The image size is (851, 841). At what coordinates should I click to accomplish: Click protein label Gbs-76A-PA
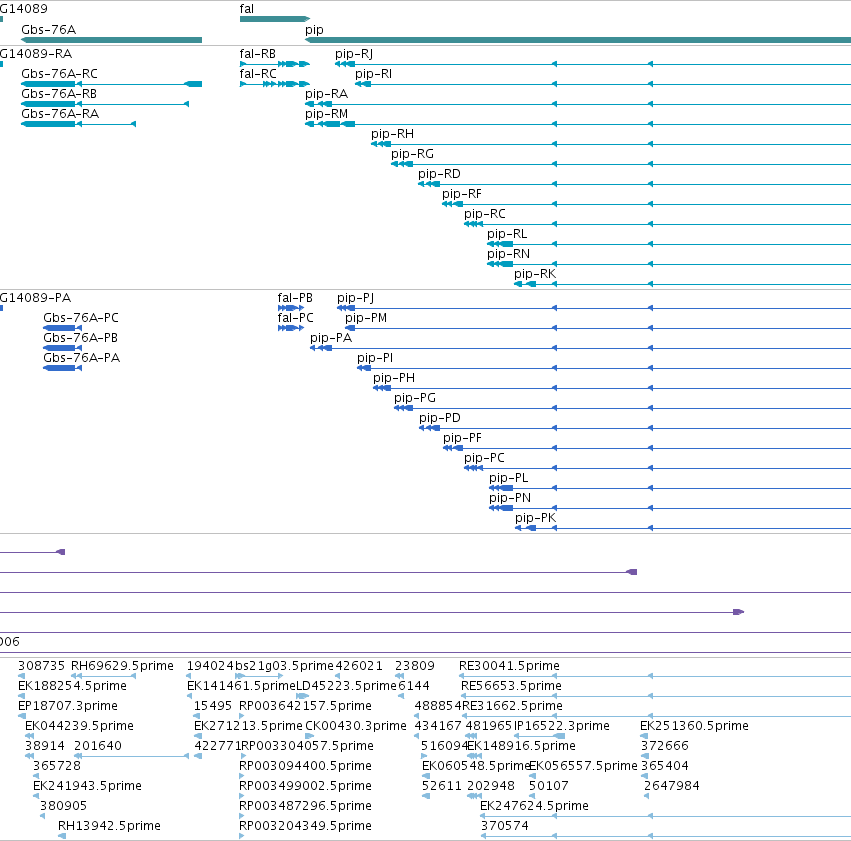pos(81,358)
